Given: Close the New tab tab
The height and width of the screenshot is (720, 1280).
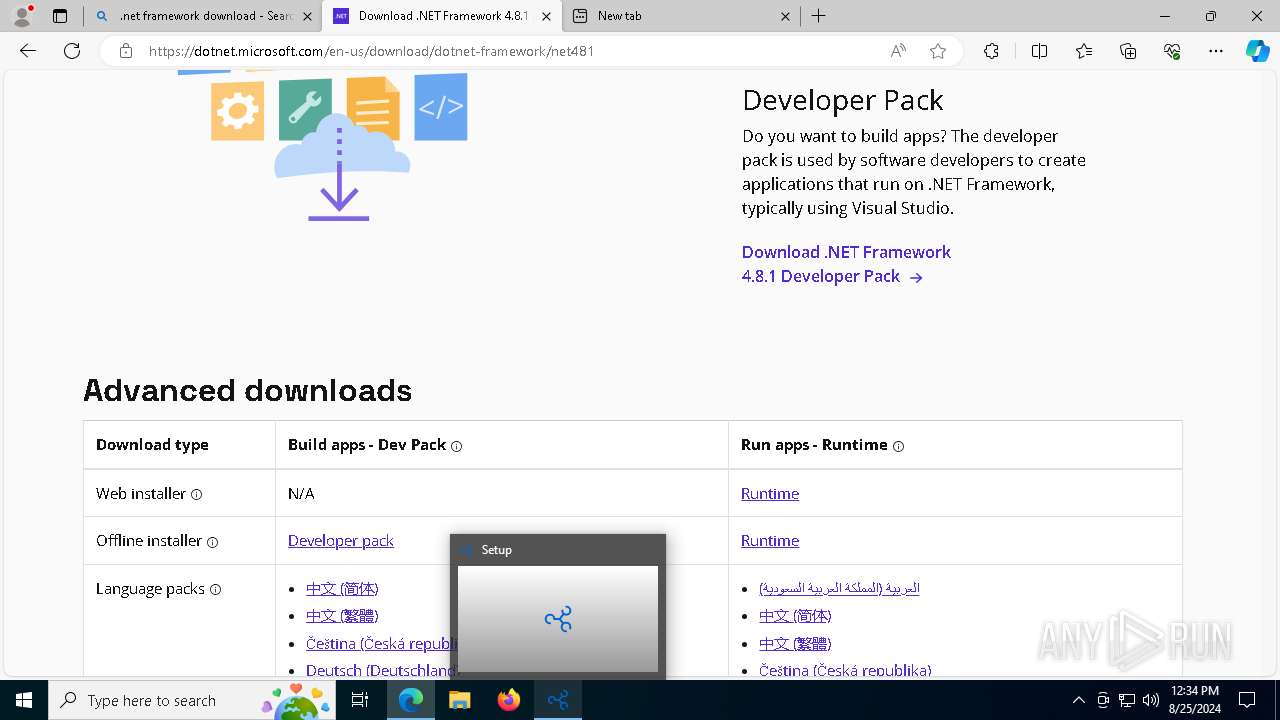Looking at the screenshot, I should pos(785,16).
